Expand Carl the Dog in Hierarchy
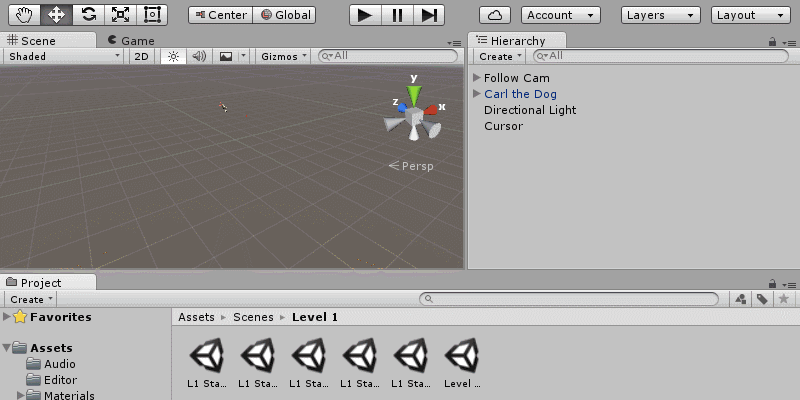The image size is (800, 400). (x=477, y=94)
